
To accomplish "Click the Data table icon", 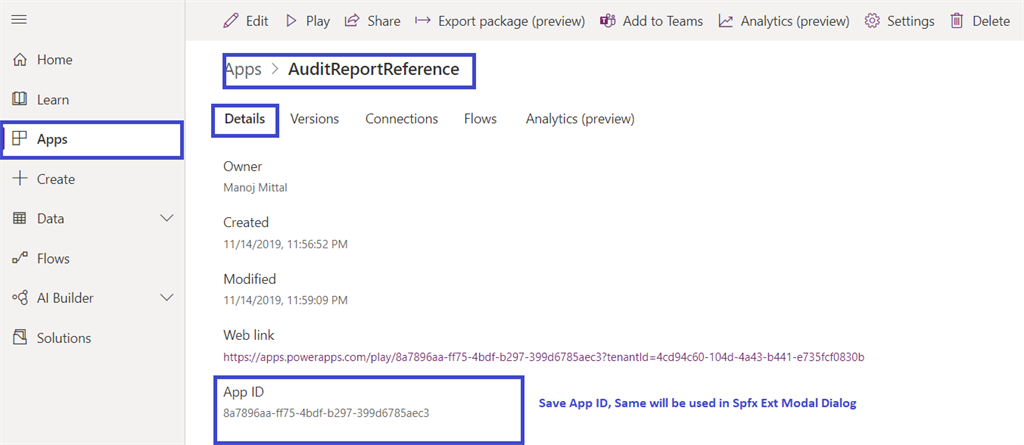I will (20, 219).
